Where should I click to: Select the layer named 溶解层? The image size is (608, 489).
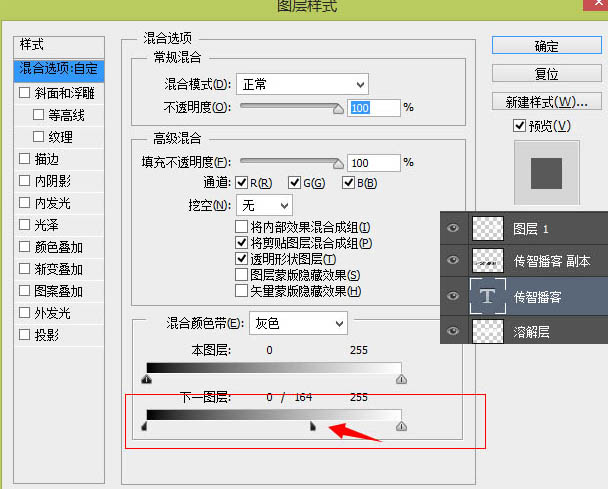(x=531, y=332)
